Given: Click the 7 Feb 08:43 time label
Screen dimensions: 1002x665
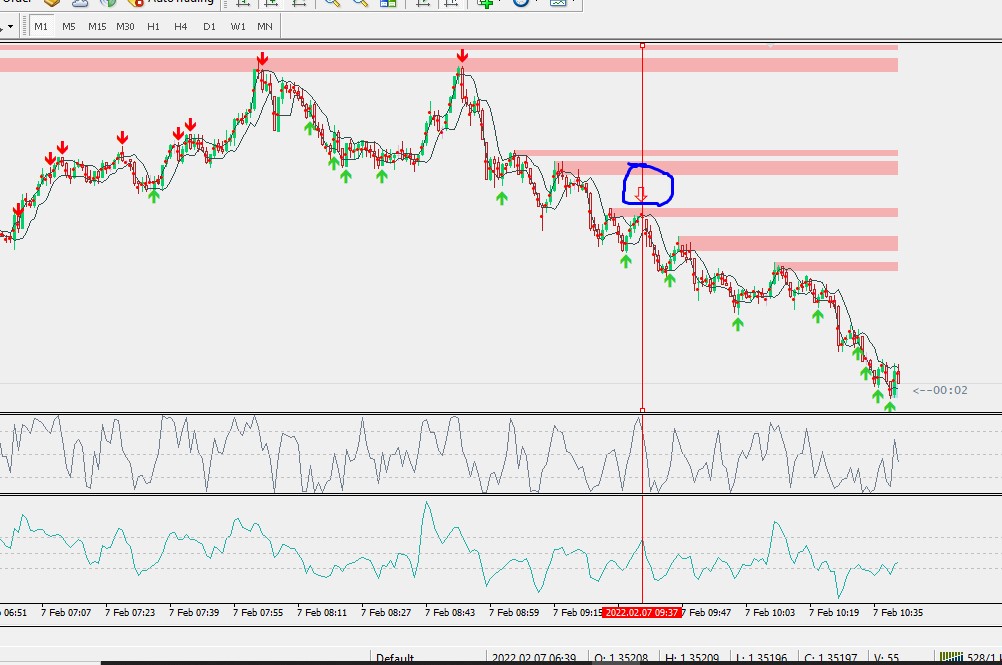Looking at the screenshot, I should tap(450, 612).
